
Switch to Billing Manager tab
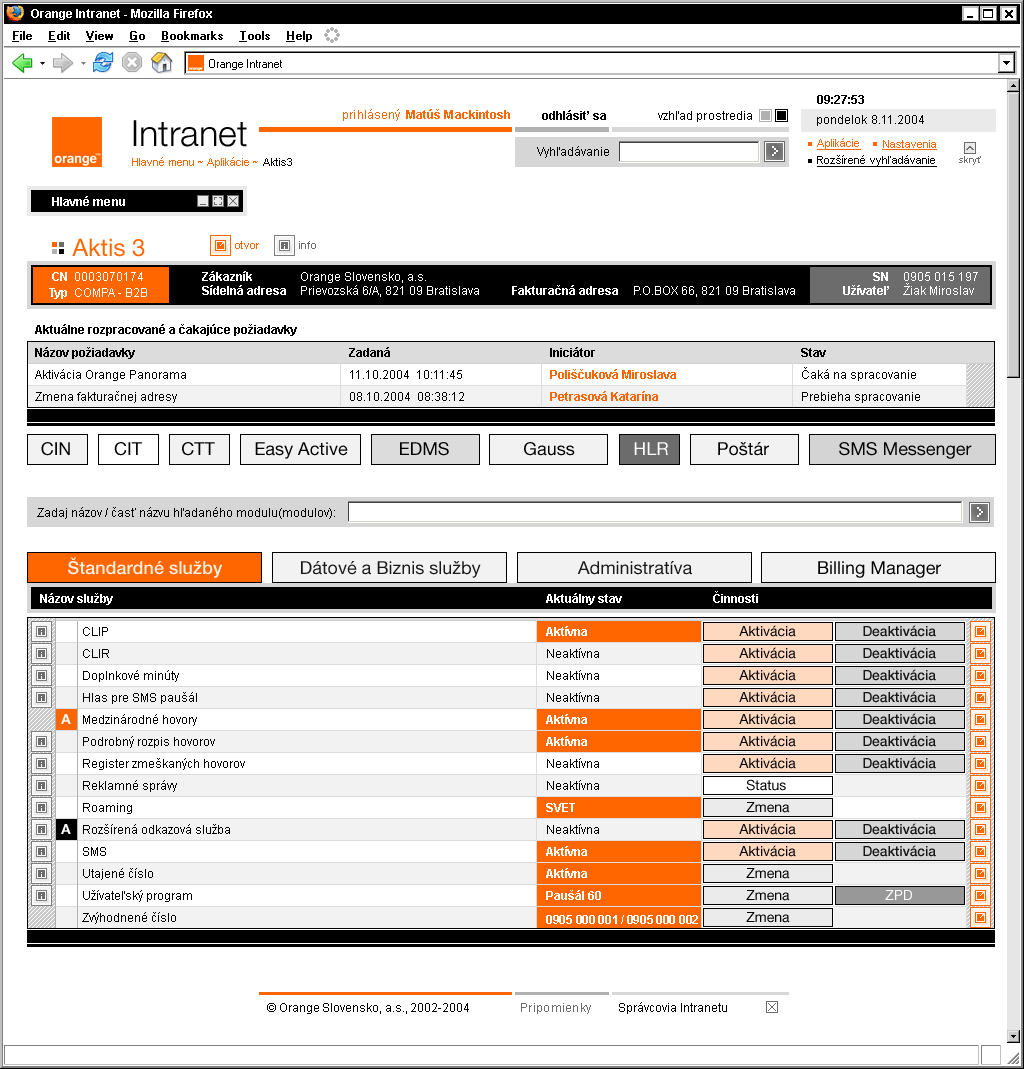[878, 568]
